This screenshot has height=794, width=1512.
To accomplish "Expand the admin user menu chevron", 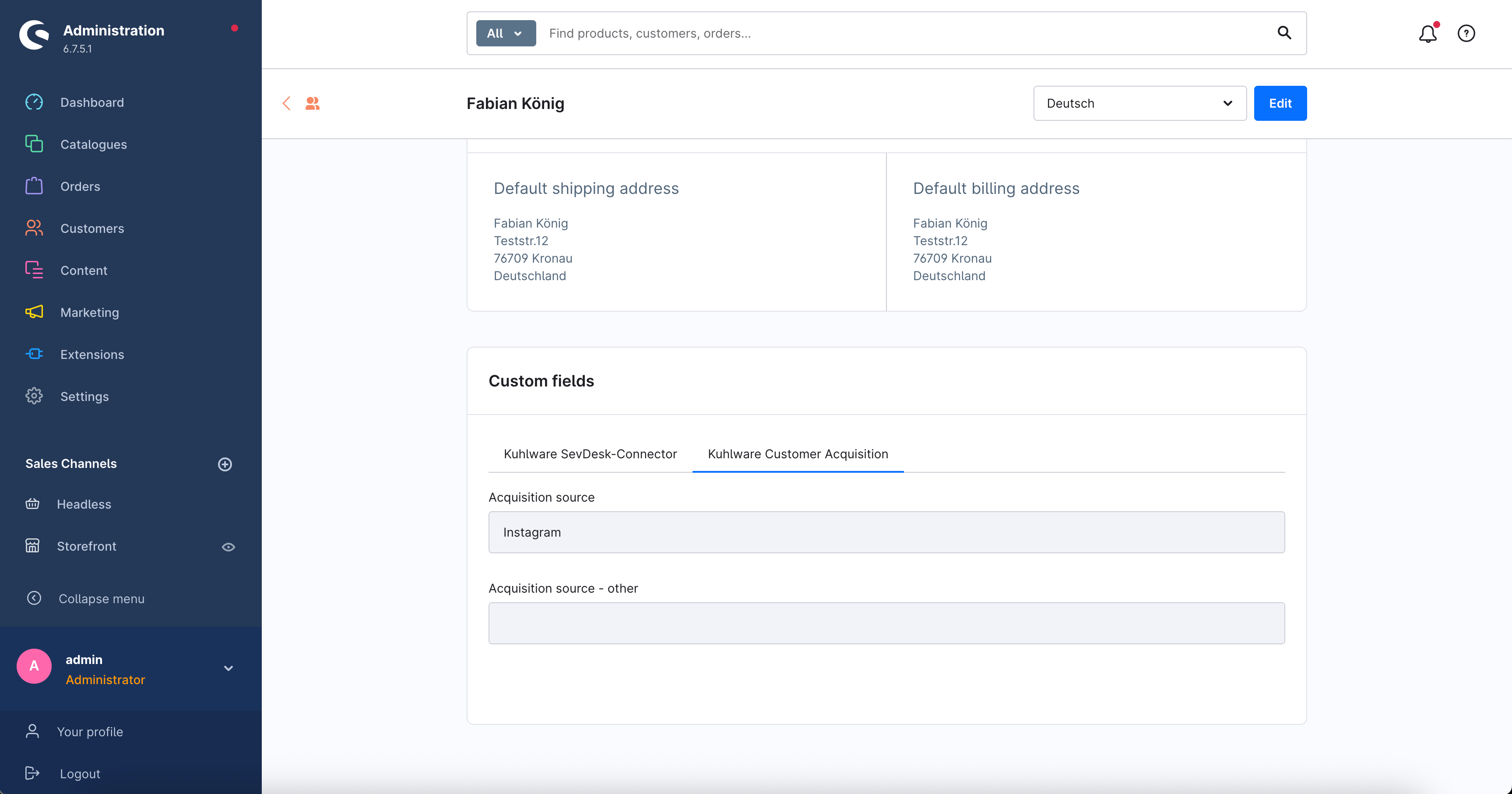I will point(229,668).
